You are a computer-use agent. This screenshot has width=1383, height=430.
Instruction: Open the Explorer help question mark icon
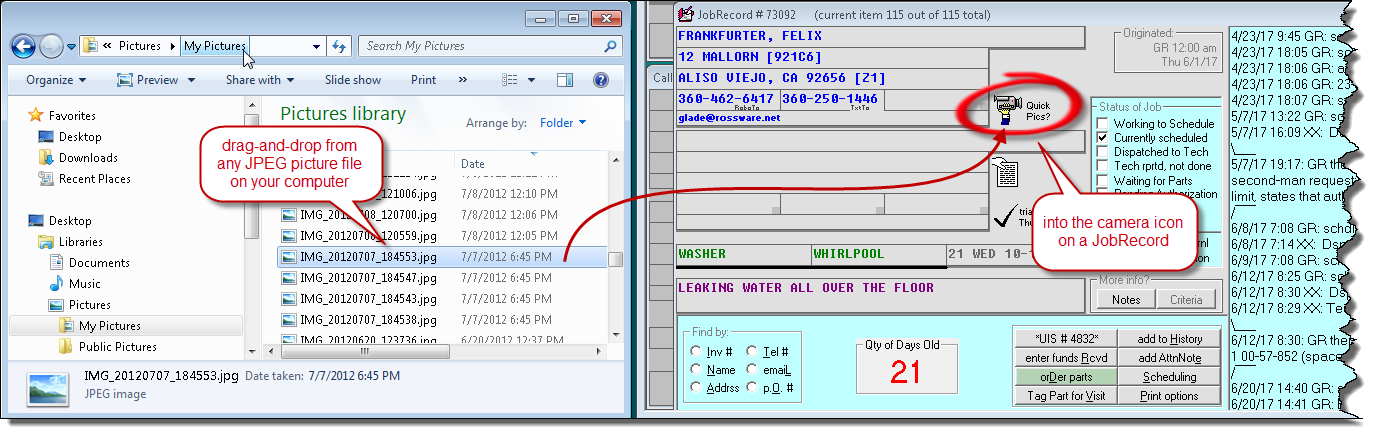tap(601, 80)
